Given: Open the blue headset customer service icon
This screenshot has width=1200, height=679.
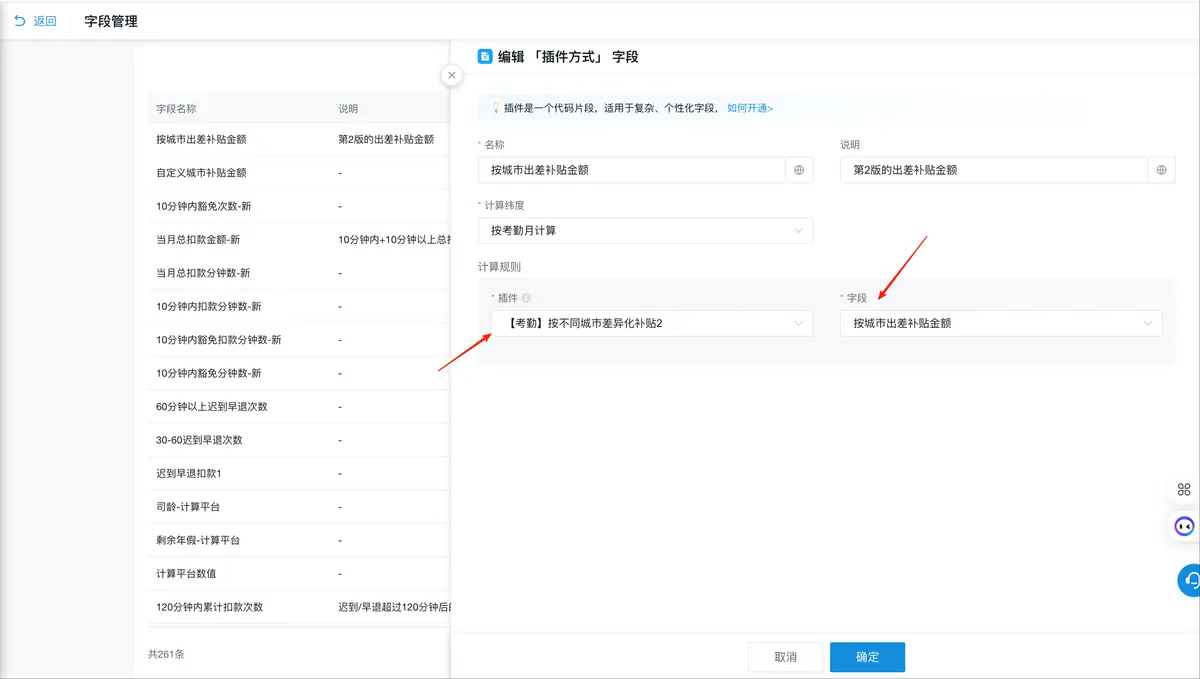Looking at the screenshot, I should 1190,580.
